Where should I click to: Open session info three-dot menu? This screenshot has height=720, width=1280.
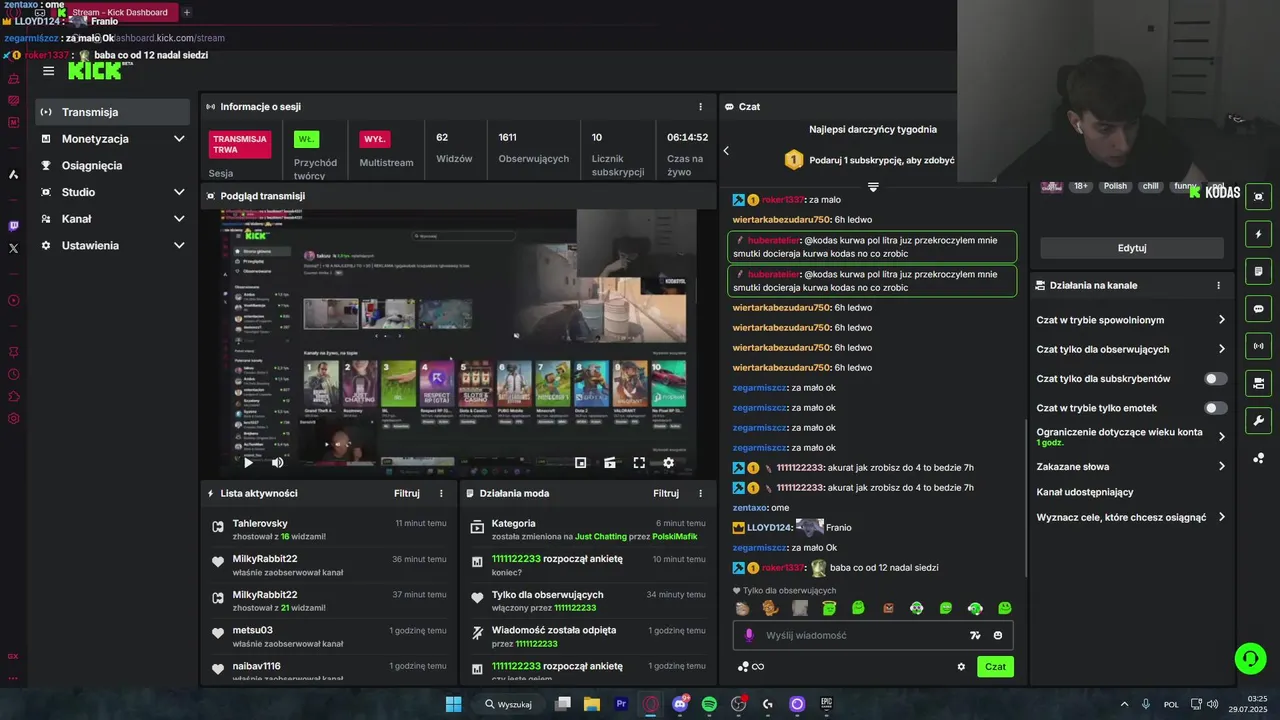pyautogui.click(x=700, y=106)
